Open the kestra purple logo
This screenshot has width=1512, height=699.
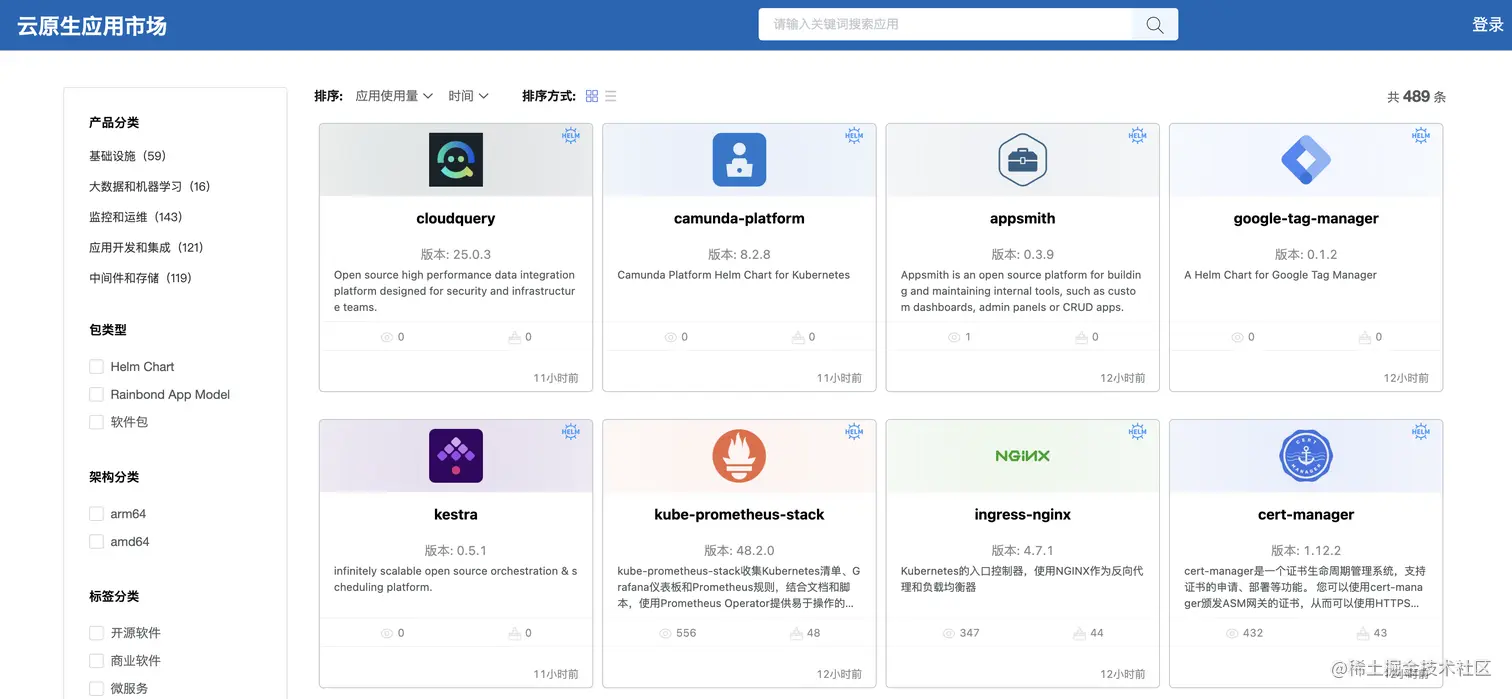coord(456,456)
